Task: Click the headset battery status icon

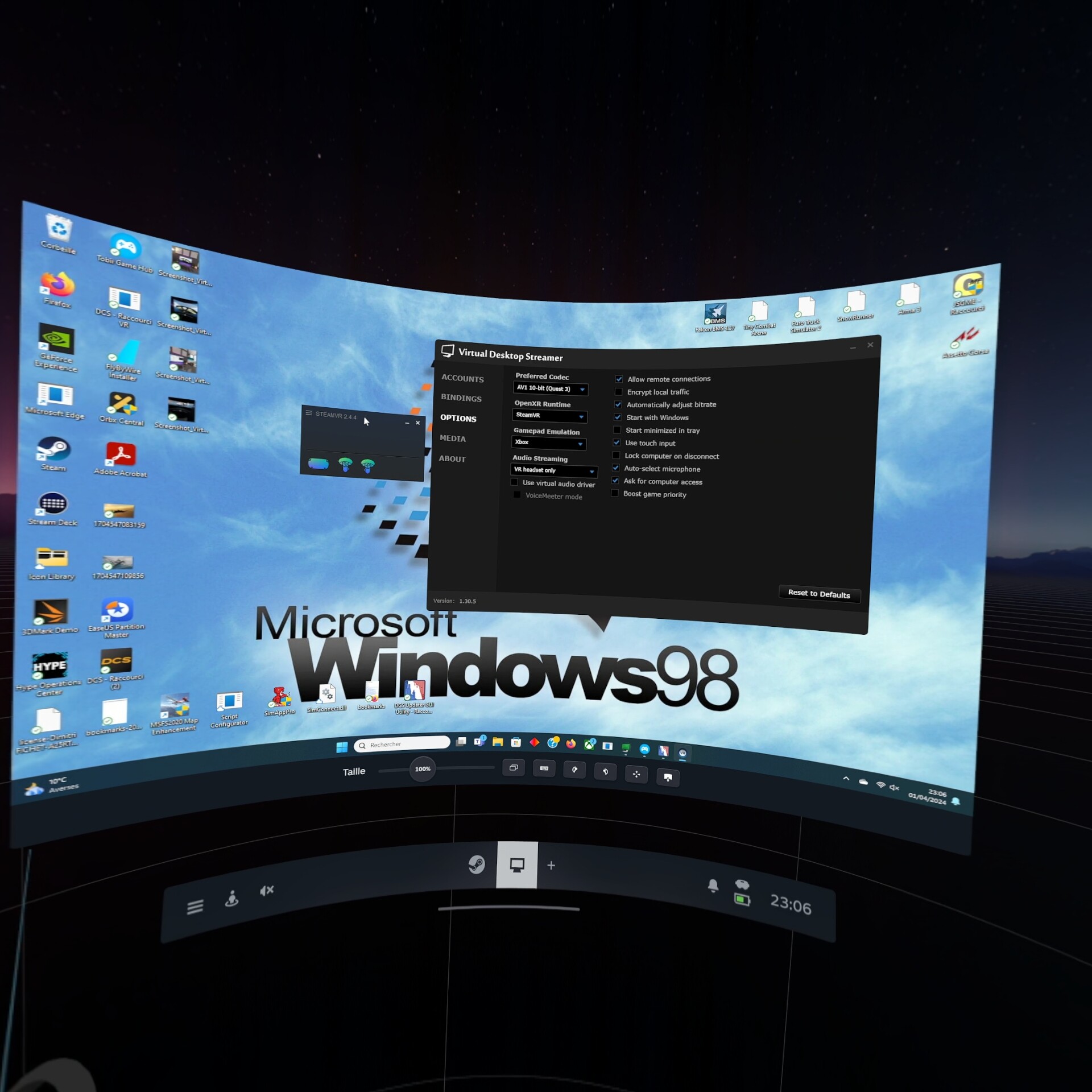Action: point(742,899)
